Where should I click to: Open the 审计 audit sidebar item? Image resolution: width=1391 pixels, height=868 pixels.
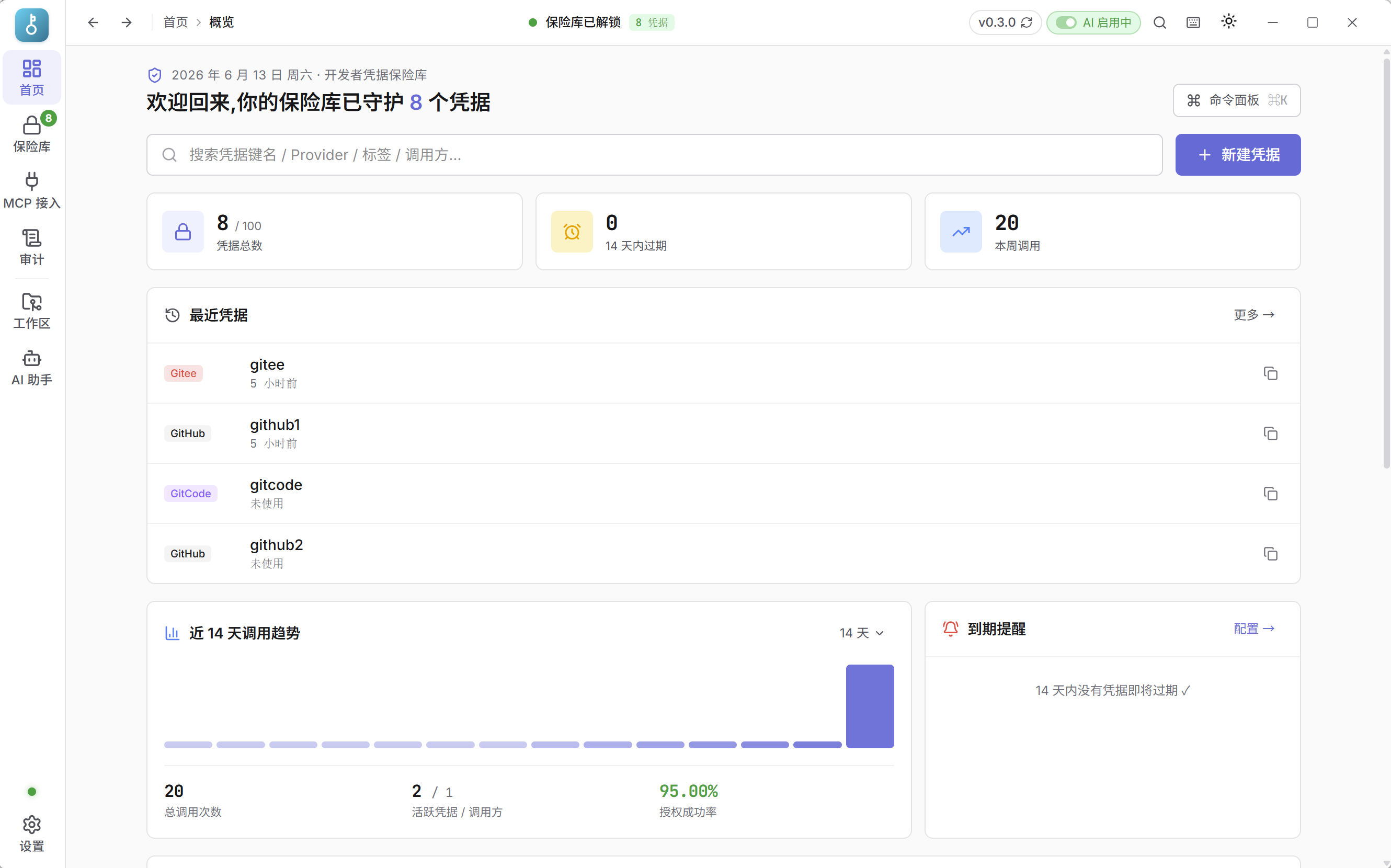tap(31, 247)
